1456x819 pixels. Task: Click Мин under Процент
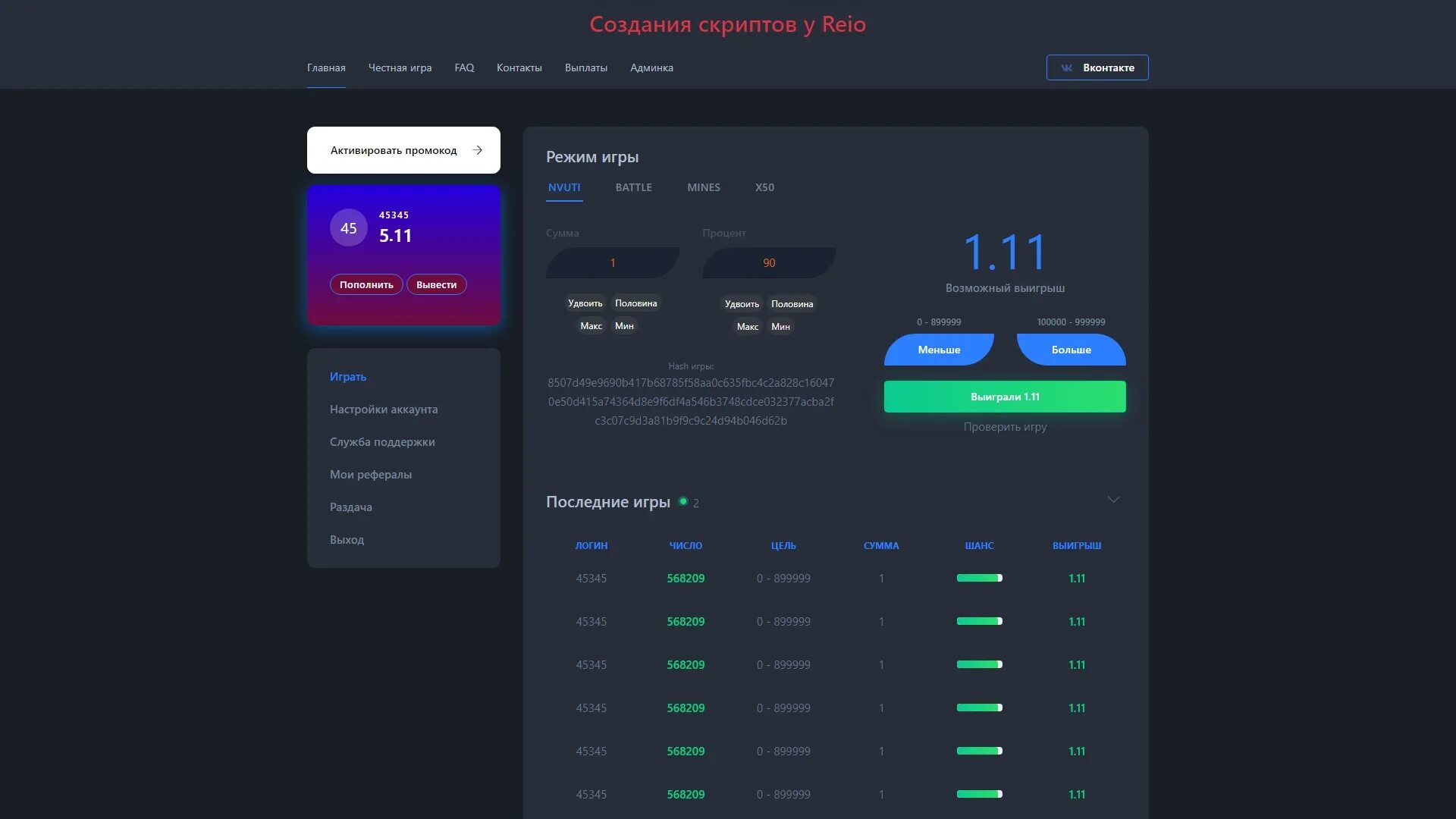click(780, 327)
